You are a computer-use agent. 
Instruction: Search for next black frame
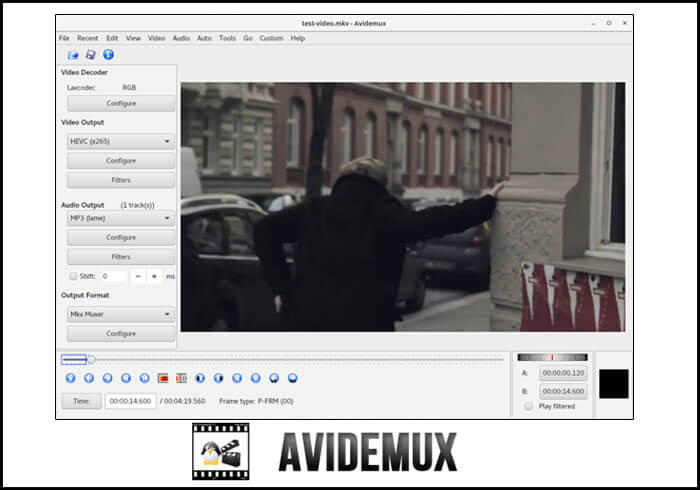[218, 378]
